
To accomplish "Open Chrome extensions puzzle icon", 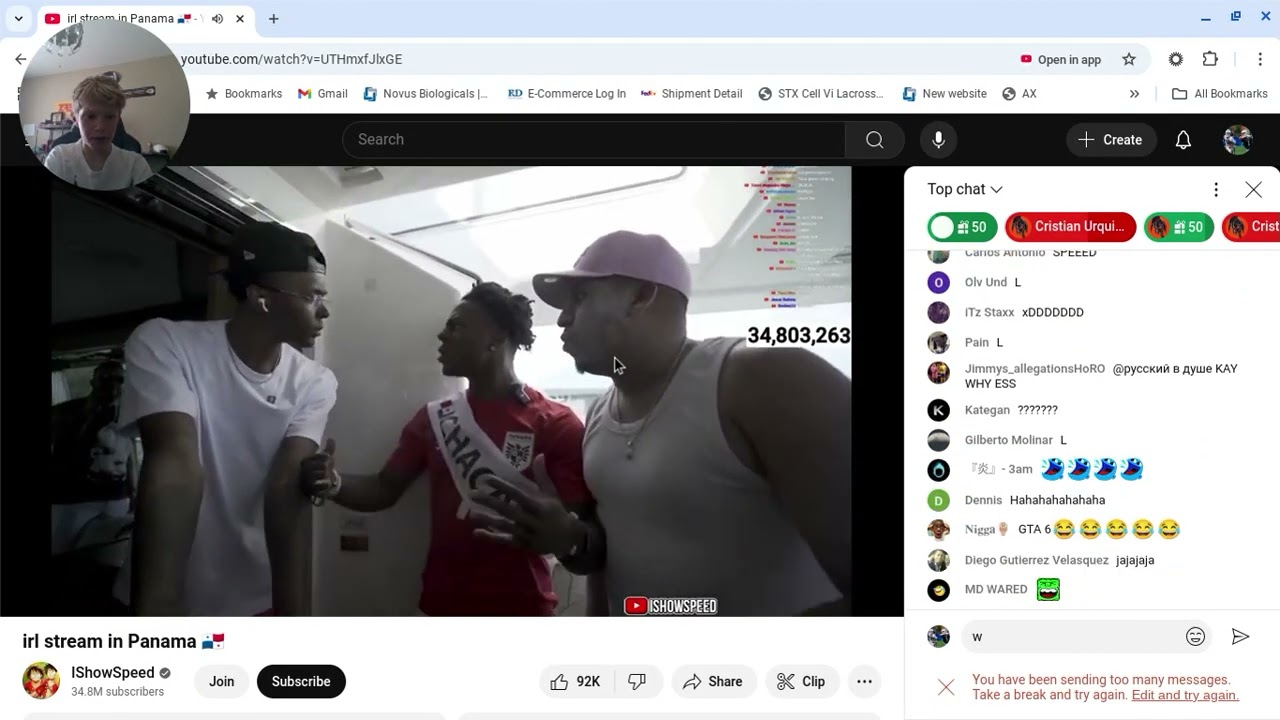I will pos(1210,59).
